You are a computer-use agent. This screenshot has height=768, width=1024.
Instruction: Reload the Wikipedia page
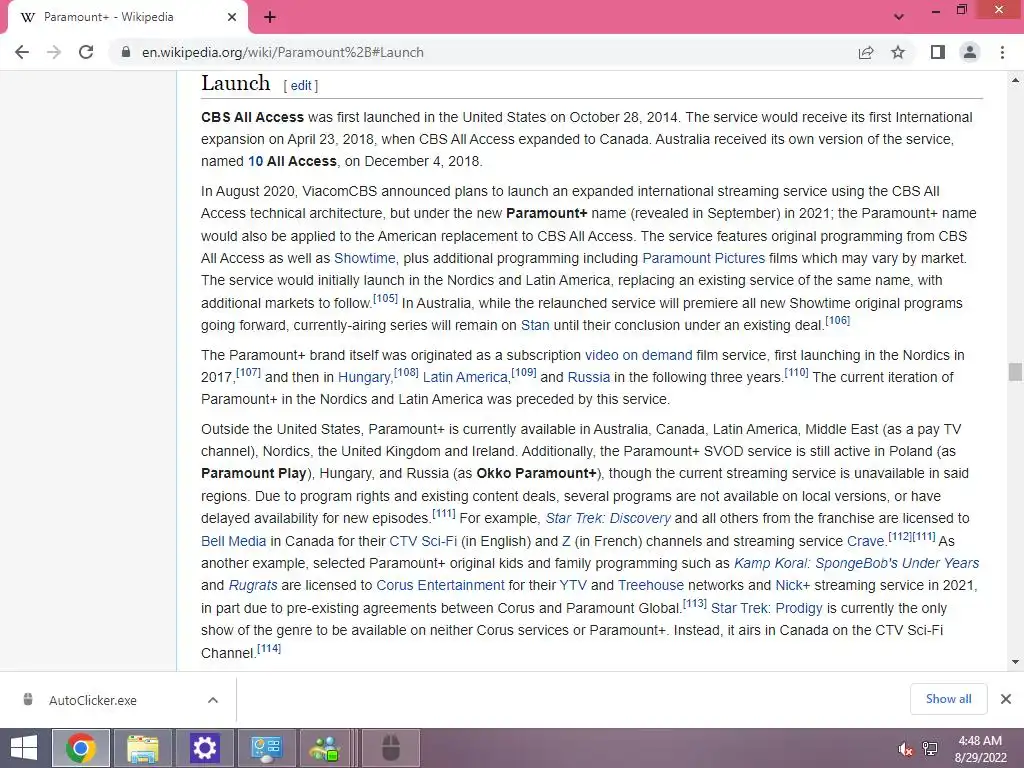point(86,52)
